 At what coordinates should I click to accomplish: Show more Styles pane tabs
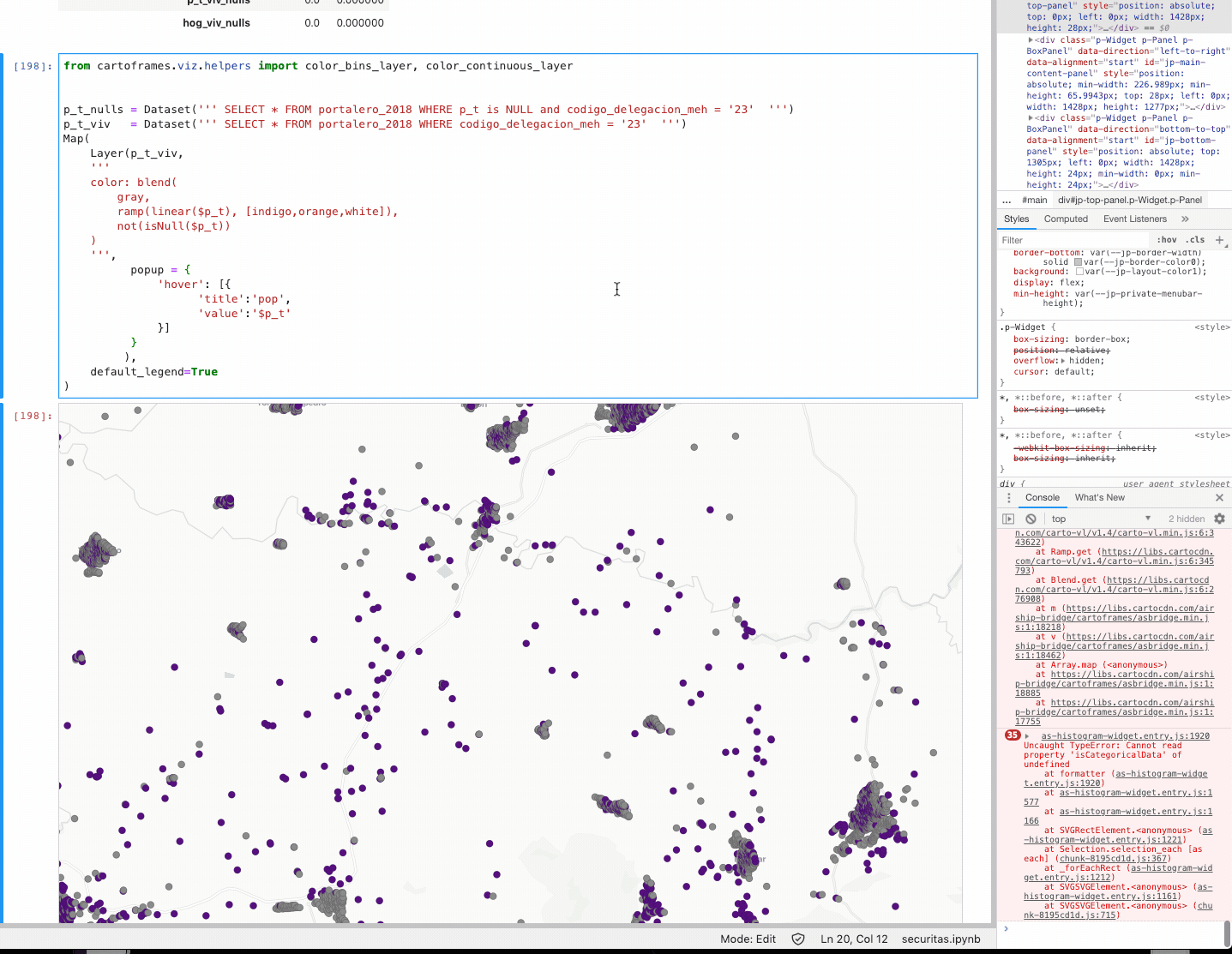coord(1185,219)
